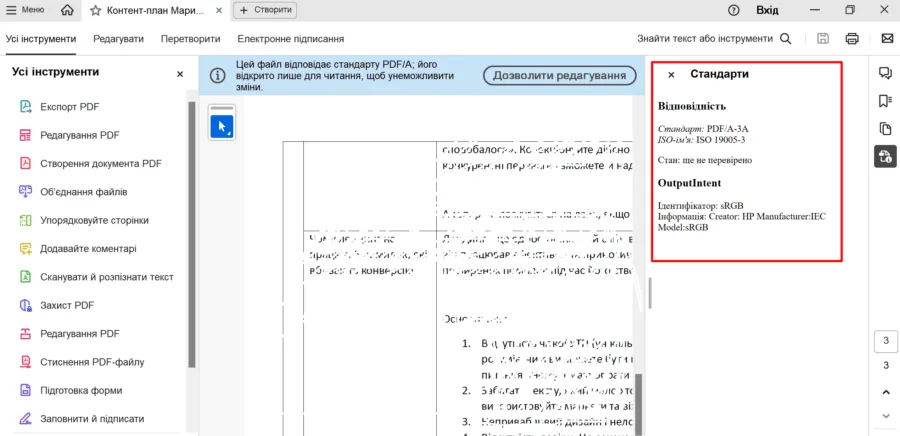Switch to the Редагувати tab
The image size is (900, 436).
[118, 39]
